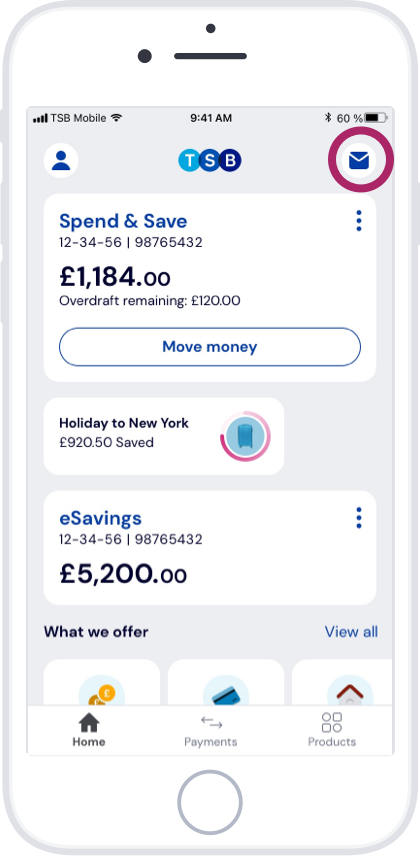
Task: Open the house mortgage offer icon
Action: 350,690
